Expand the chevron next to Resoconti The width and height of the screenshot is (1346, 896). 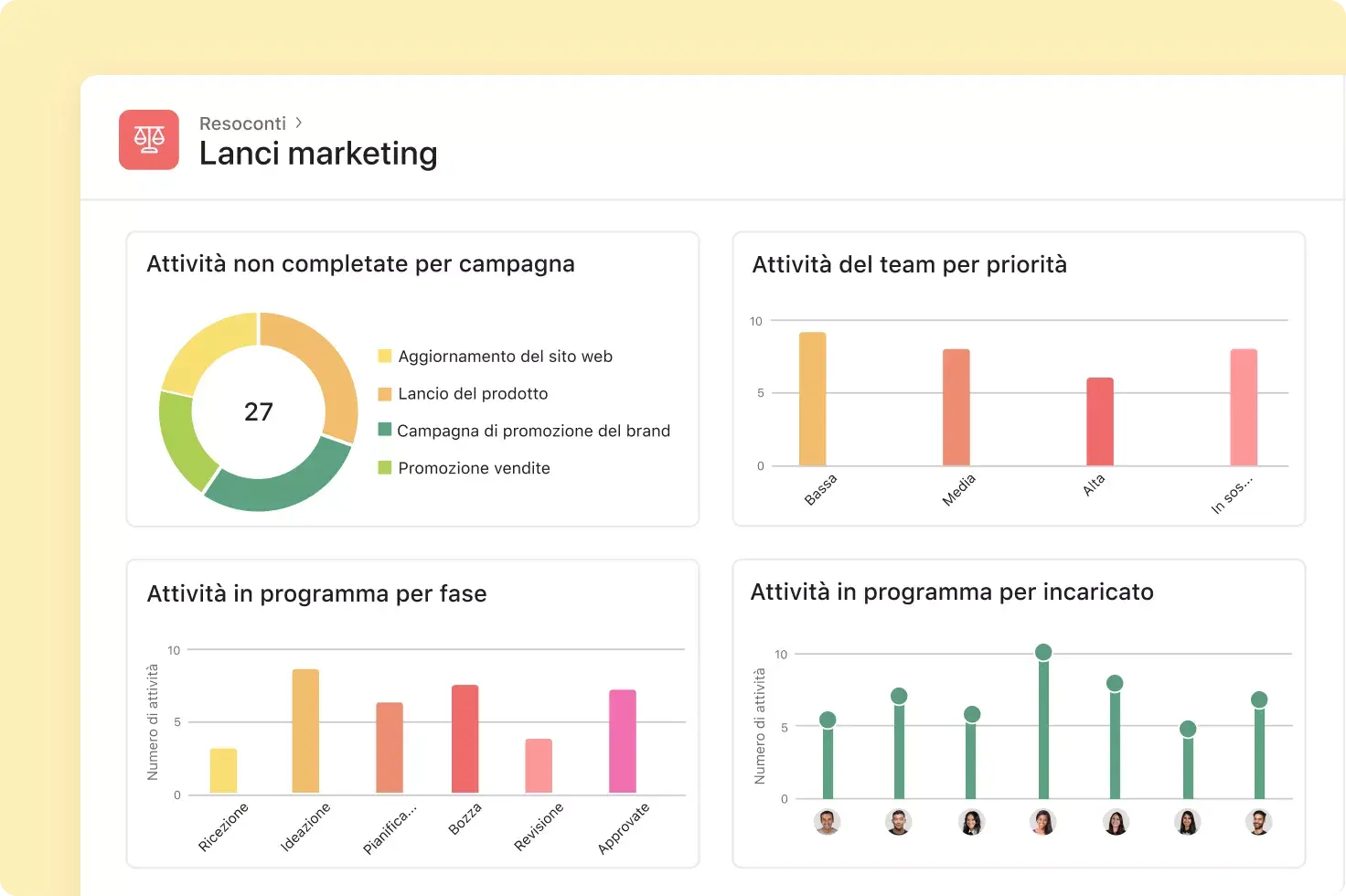(x=298, y=123)
